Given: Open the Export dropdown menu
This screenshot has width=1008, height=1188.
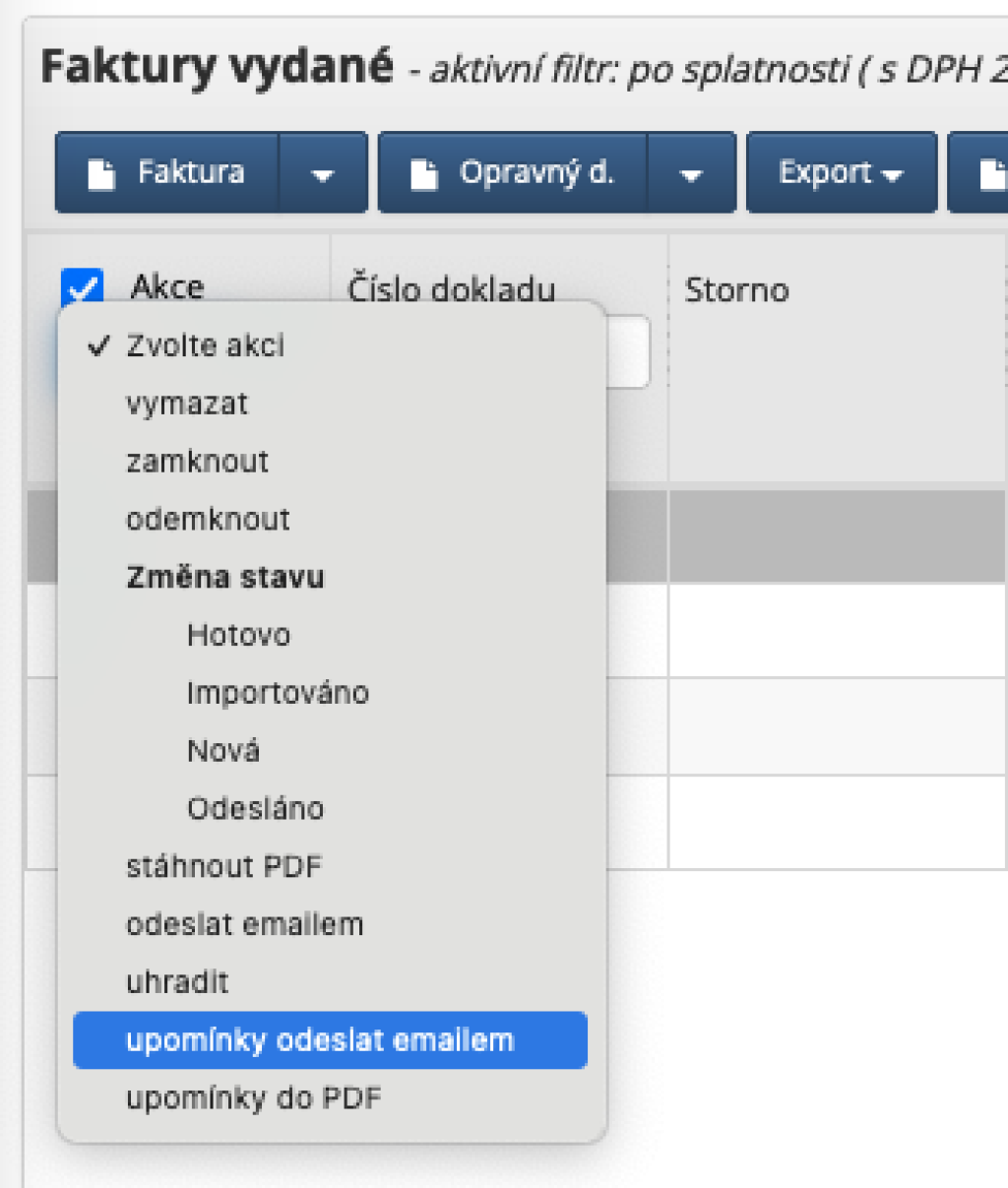Looking at the screenshot, I should 841,173.
